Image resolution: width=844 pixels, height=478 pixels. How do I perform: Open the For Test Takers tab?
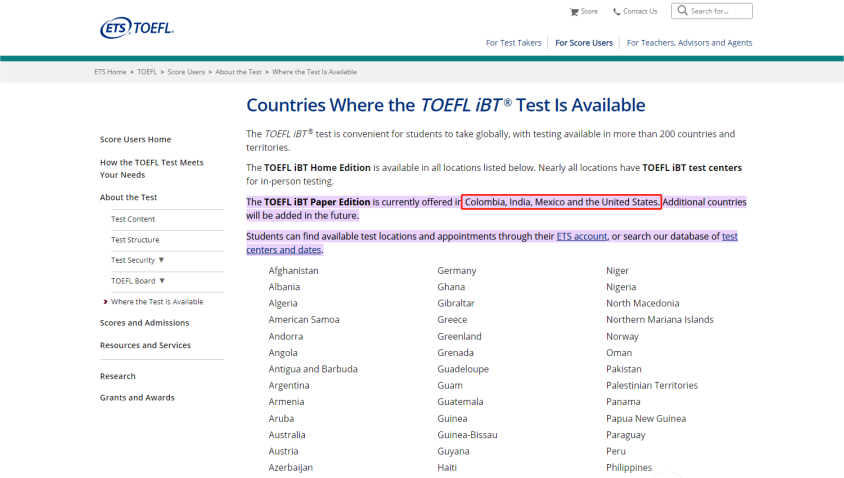[x=513, y=43]
